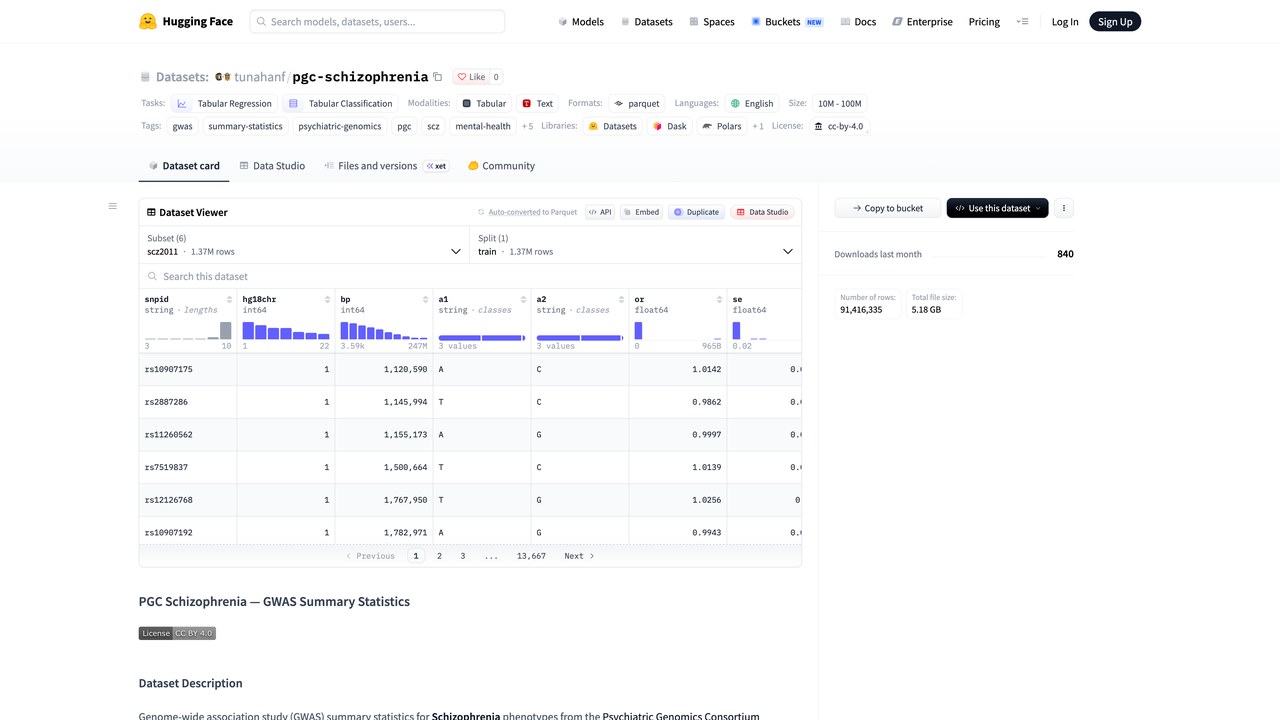
Task: Open Models in the top navigation
Action: click(581, 21)
